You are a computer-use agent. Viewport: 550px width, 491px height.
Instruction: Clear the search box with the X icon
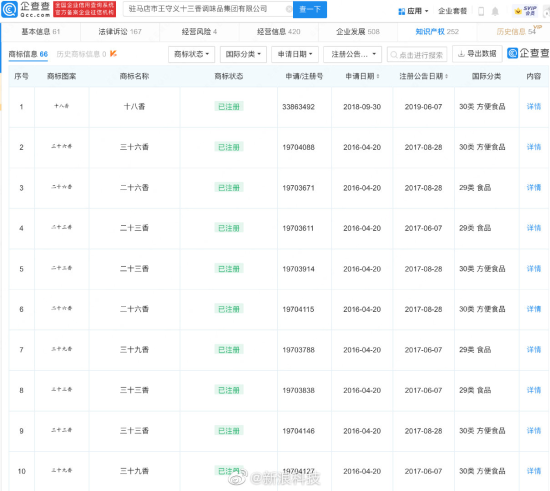tap(289, 9)
